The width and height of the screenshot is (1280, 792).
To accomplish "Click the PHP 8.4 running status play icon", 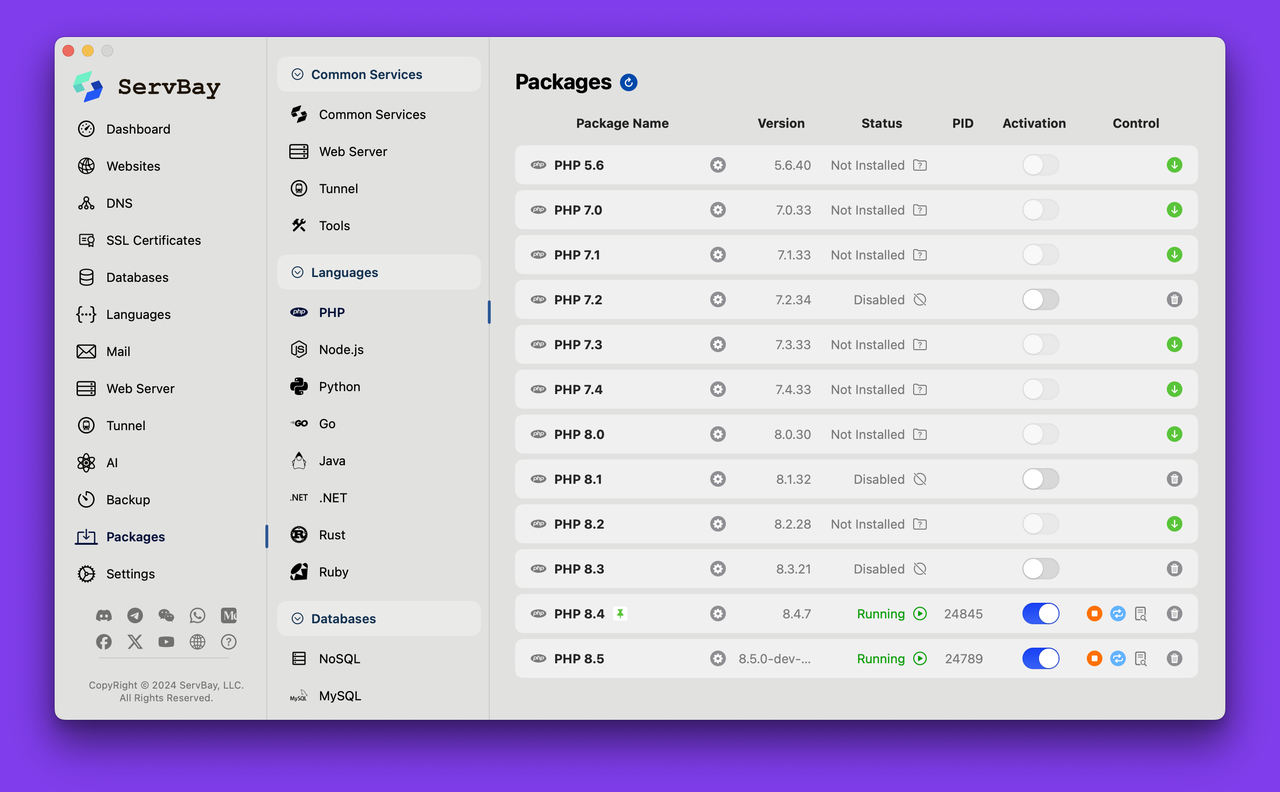I will [920, 614].
